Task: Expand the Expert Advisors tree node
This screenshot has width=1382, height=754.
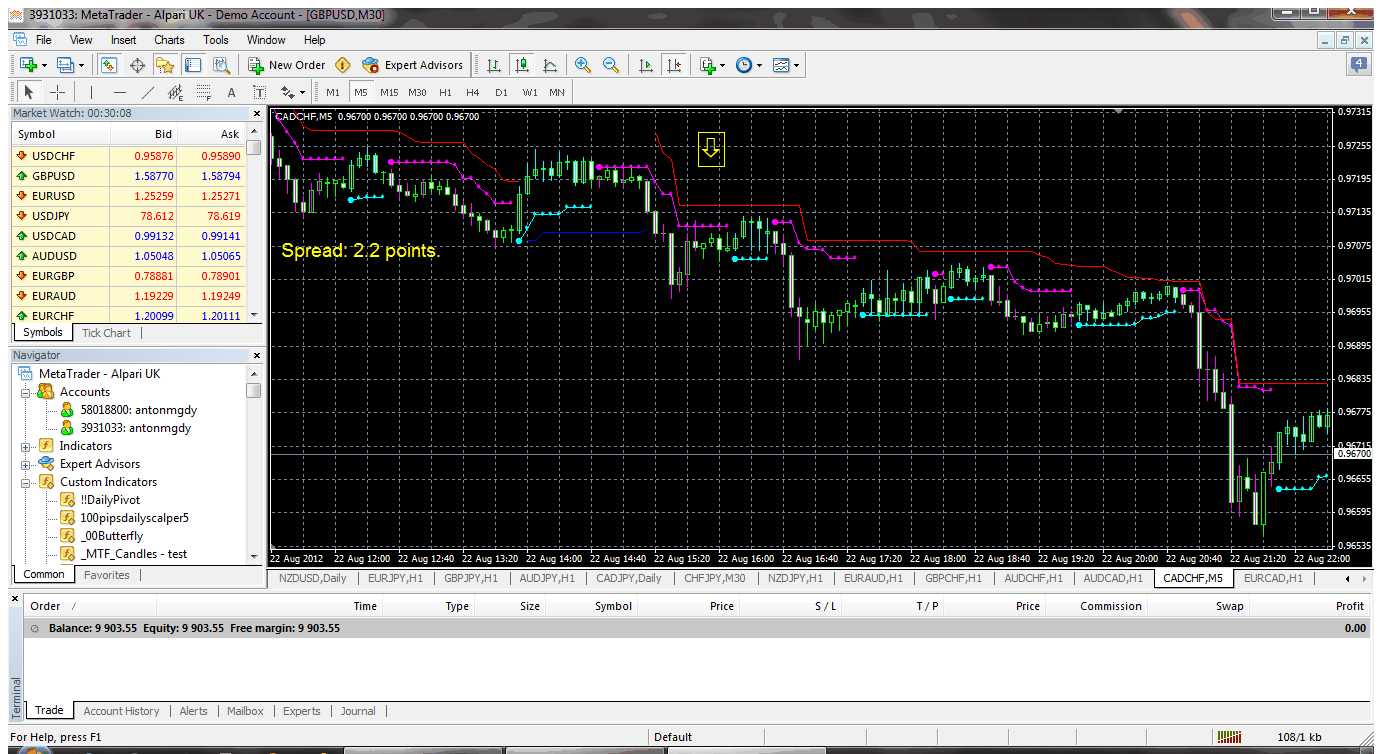Action: coord(26,464)
